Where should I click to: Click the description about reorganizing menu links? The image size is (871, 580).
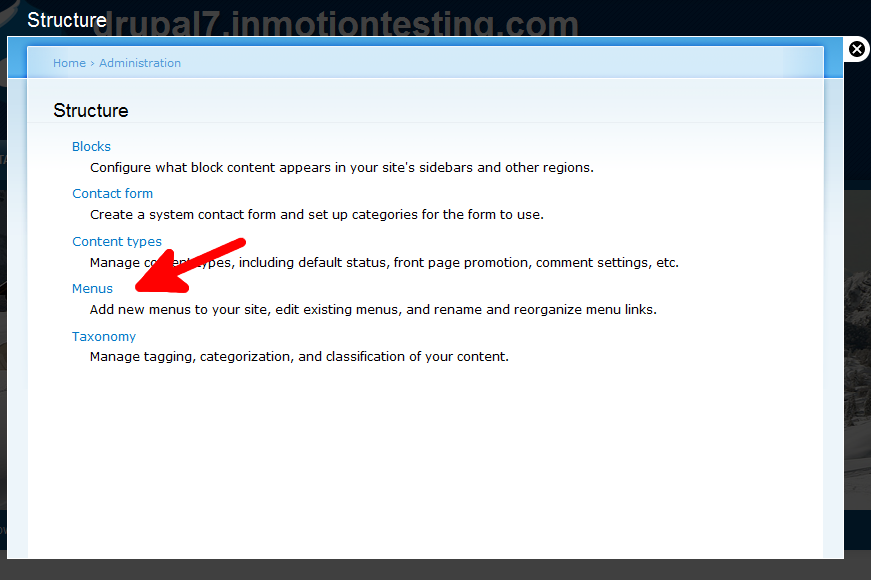click(373, 310)
